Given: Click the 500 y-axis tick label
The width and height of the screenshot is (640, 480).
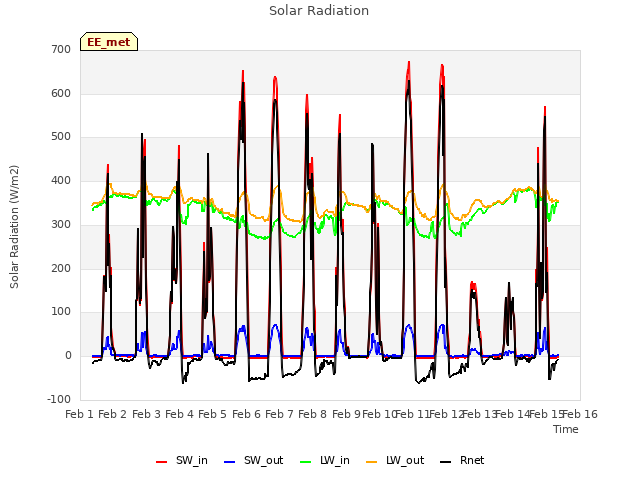Looking at the screenshot, I should pyautogui.click(x=61, y=137).
